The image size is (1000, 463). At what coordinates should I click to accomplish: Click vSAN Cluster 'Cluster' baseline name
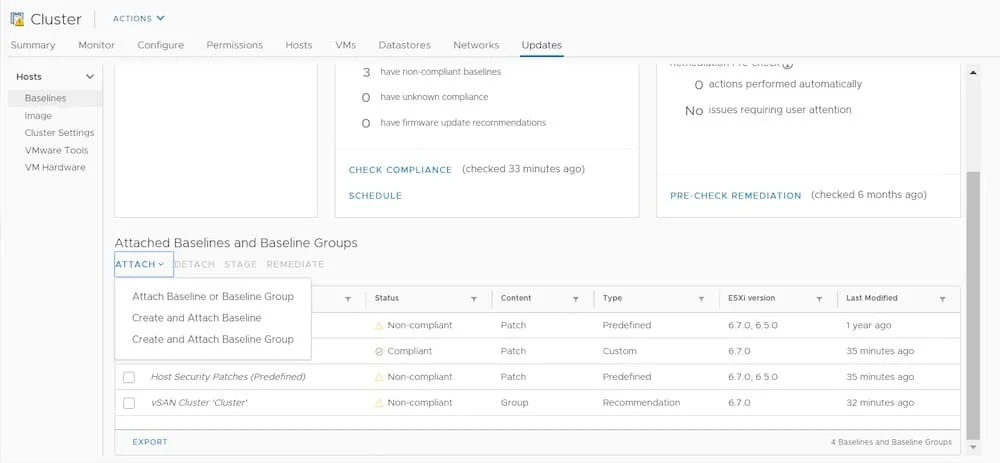199,403
